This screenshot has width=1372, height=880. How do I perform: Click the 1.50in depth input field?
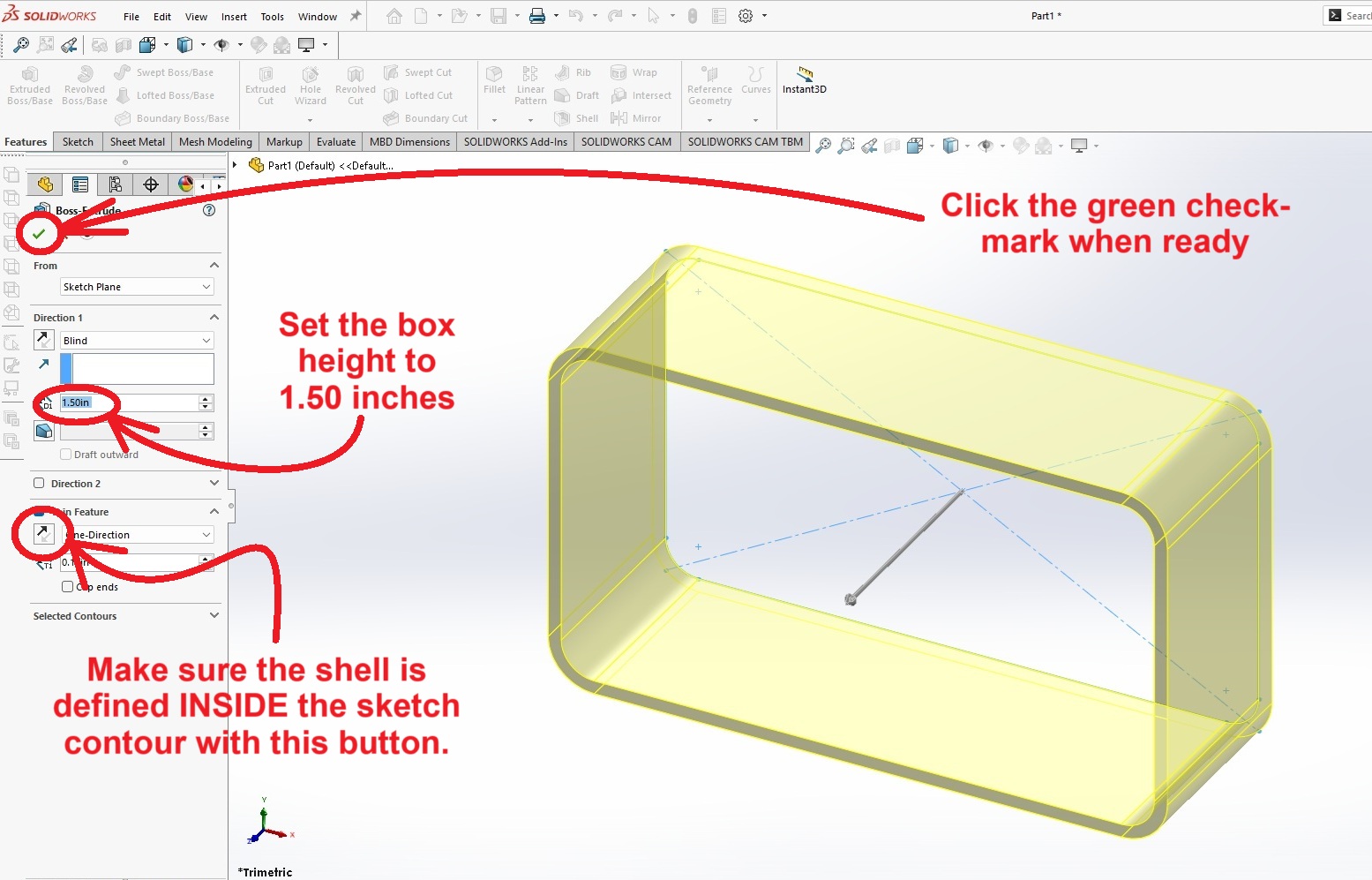click(x=128, y=402)
